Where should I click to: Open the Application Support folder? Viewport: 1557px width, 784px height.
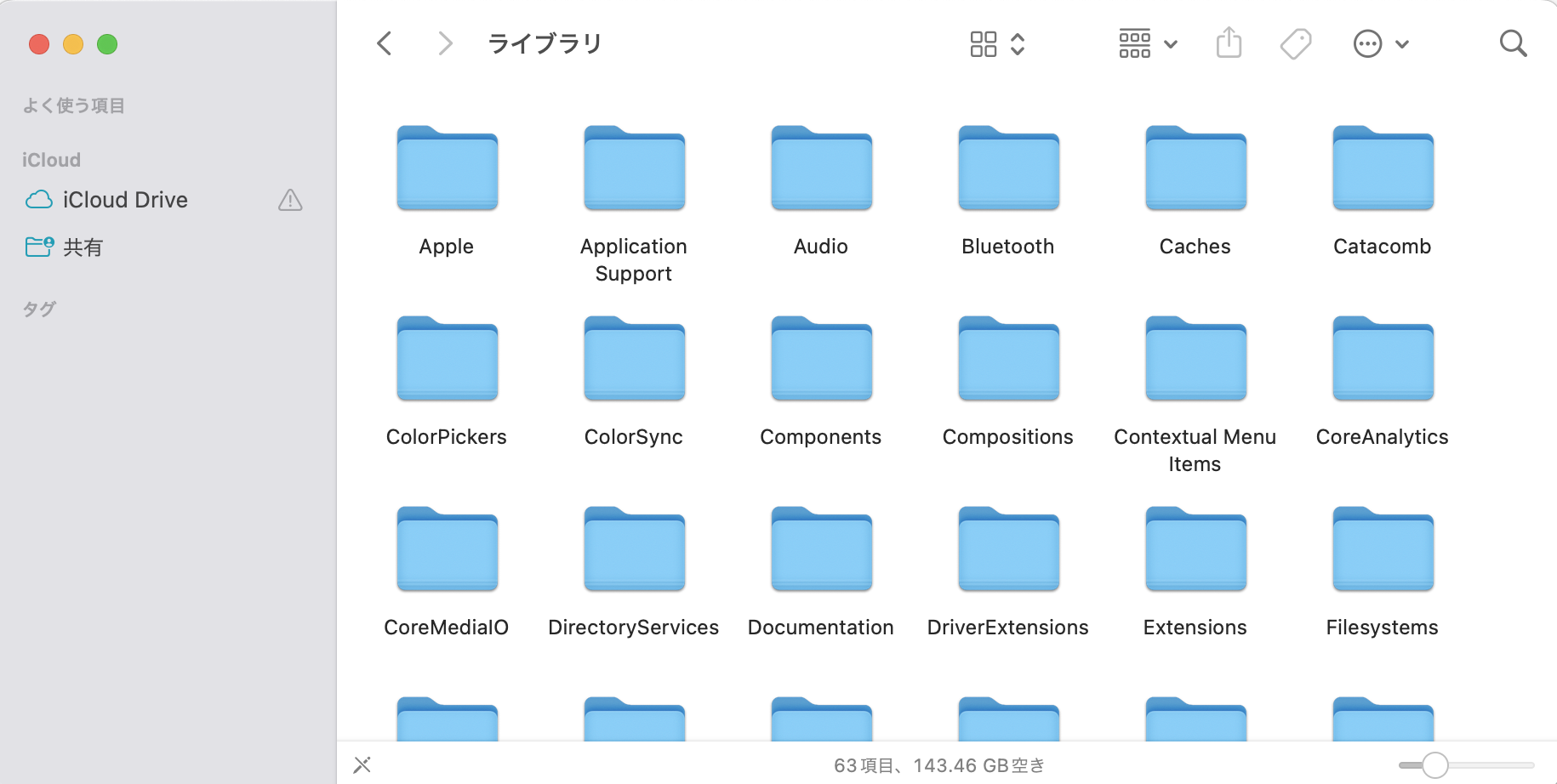pos(633,169)
